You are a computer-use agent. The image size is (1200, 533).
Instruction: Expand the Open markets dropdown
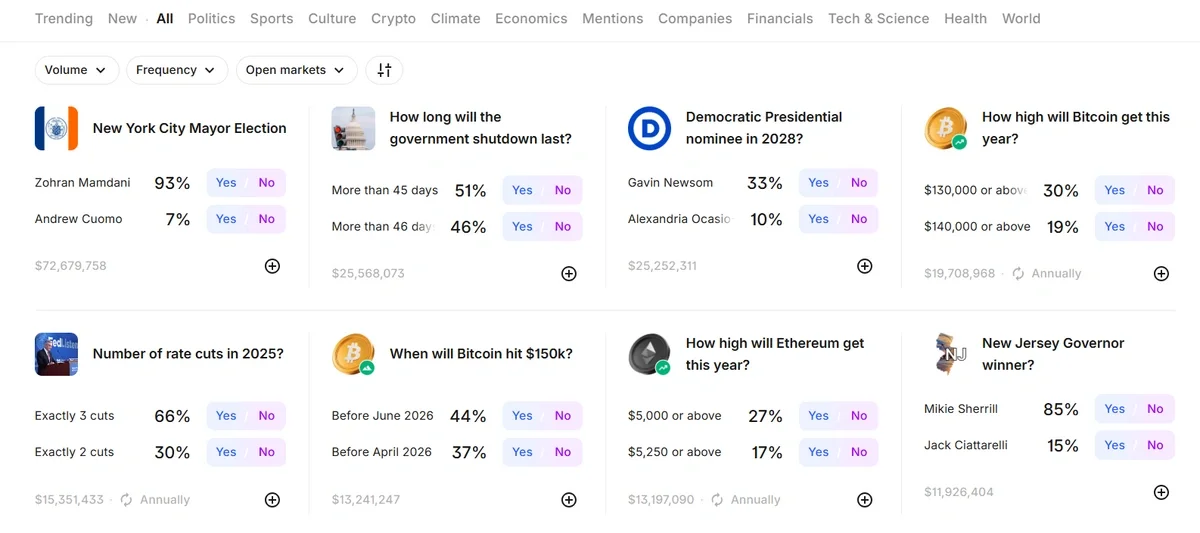[x=296, y=70]
